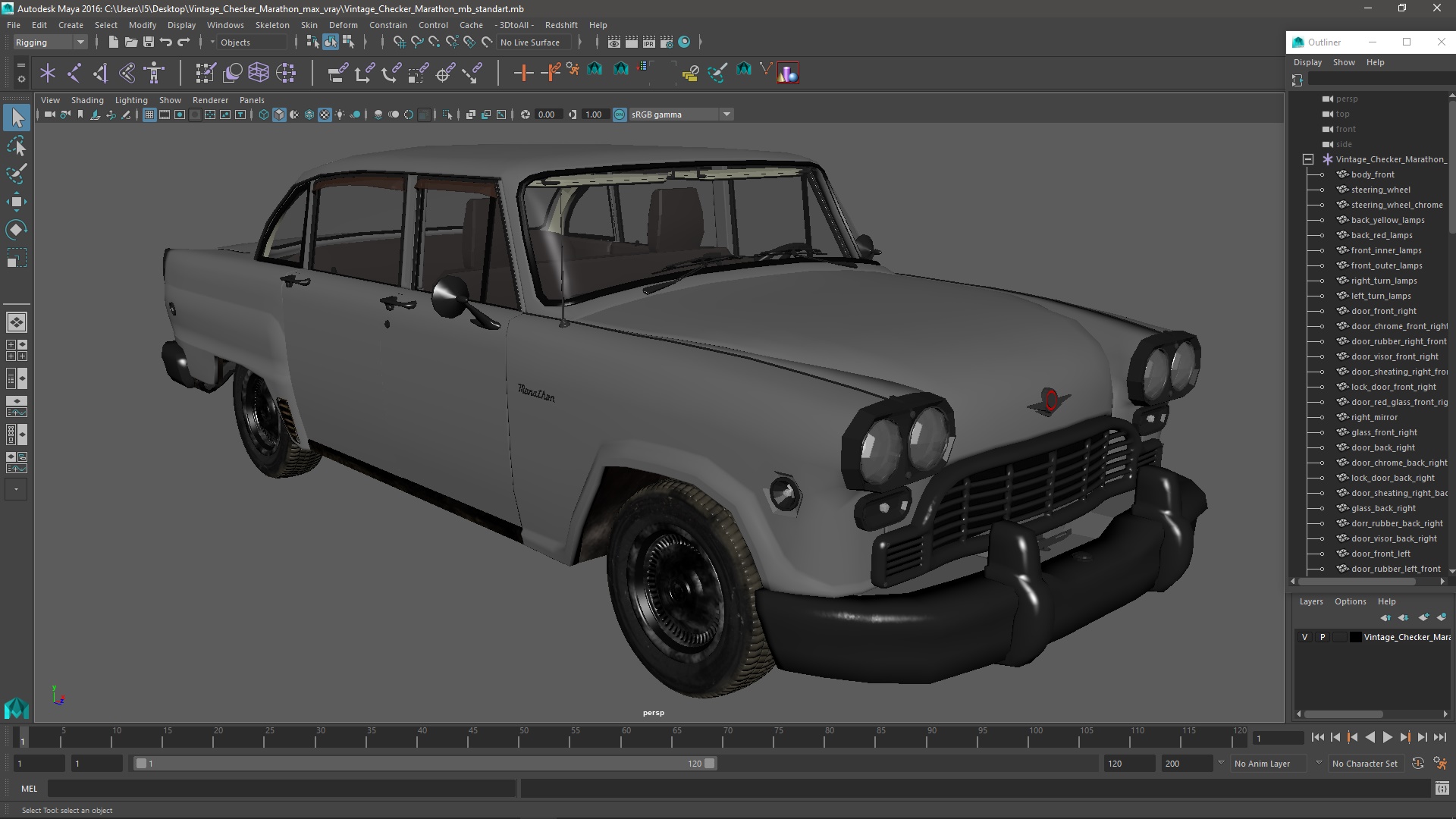The width and height of the screenshot is (1456, 819).
Task: Open viewport Renderer menu
Action: [x=210, y=100]
